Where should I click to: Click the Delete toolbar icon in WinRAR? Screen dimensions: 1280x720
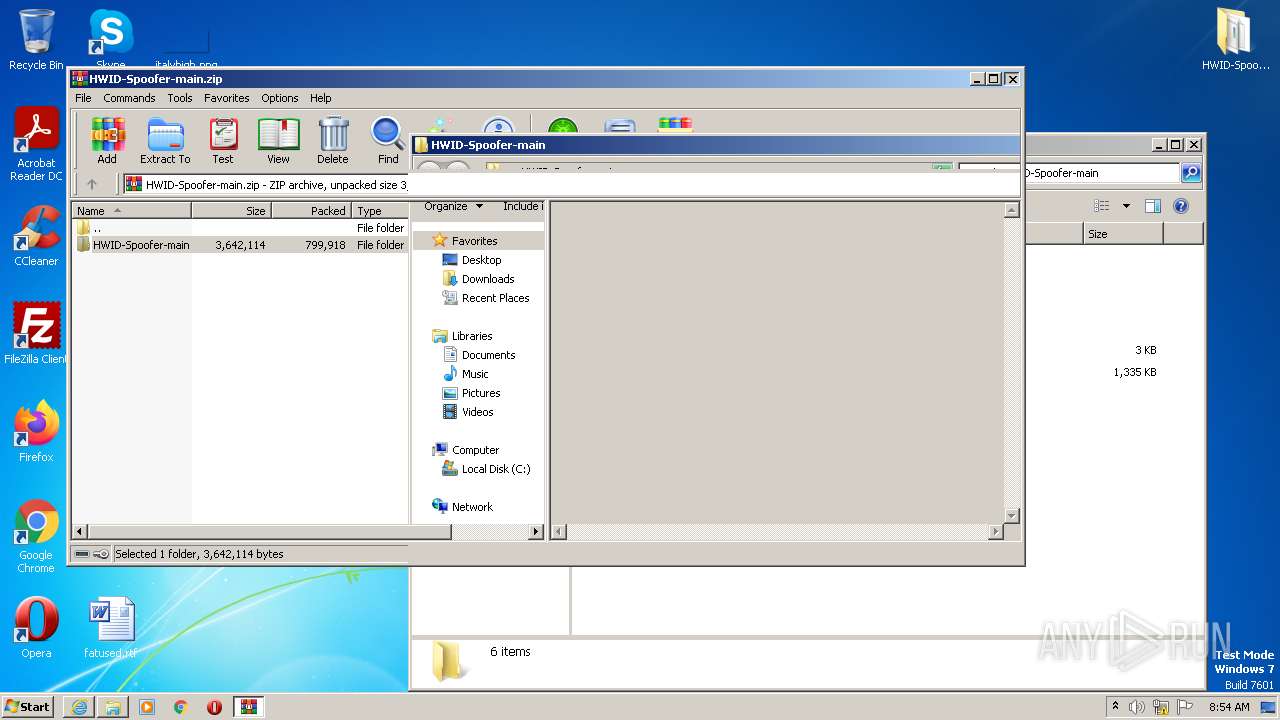point(333,140)
